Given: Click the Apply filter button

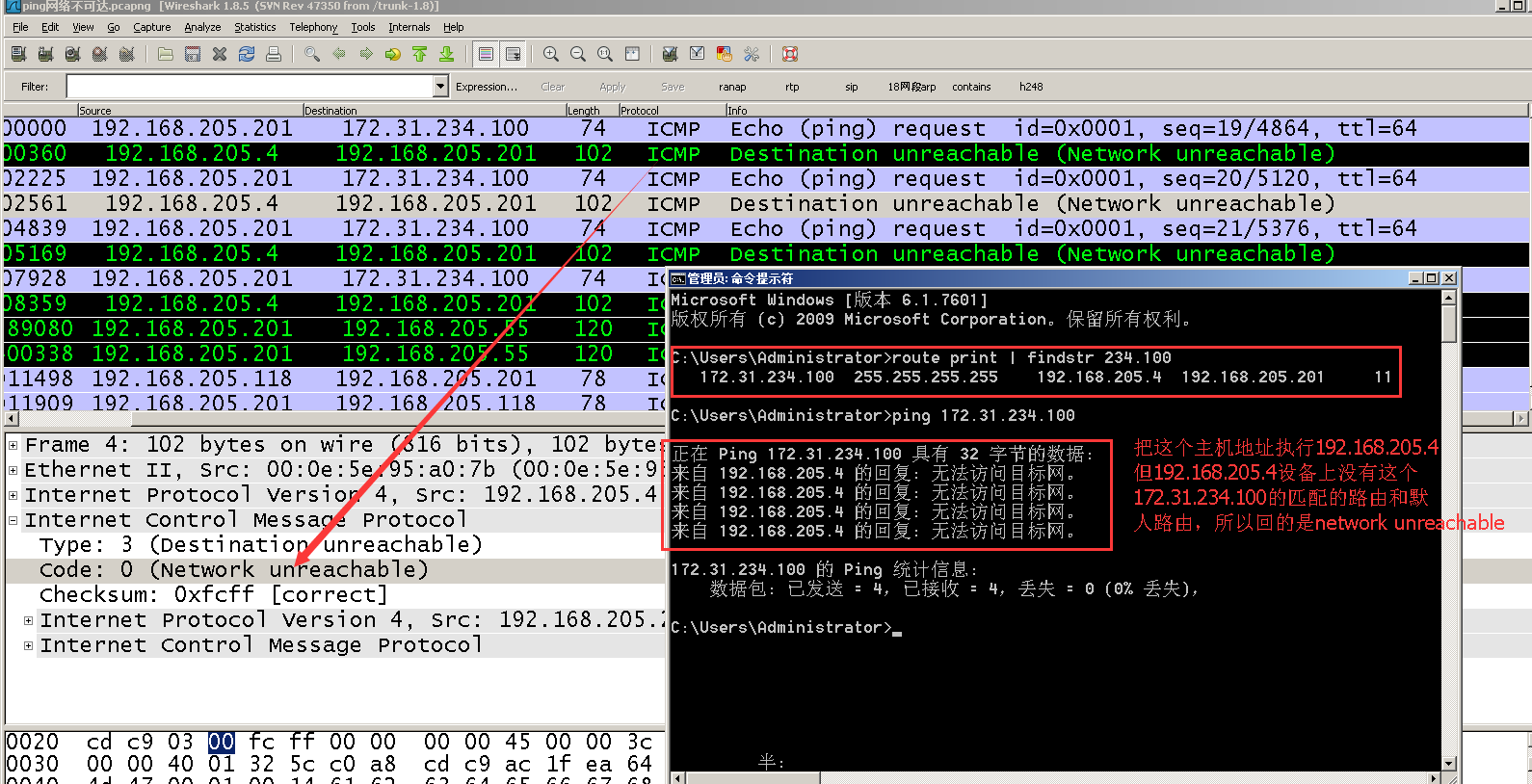Looking at the screenshot, I should [x=613, y=87].
